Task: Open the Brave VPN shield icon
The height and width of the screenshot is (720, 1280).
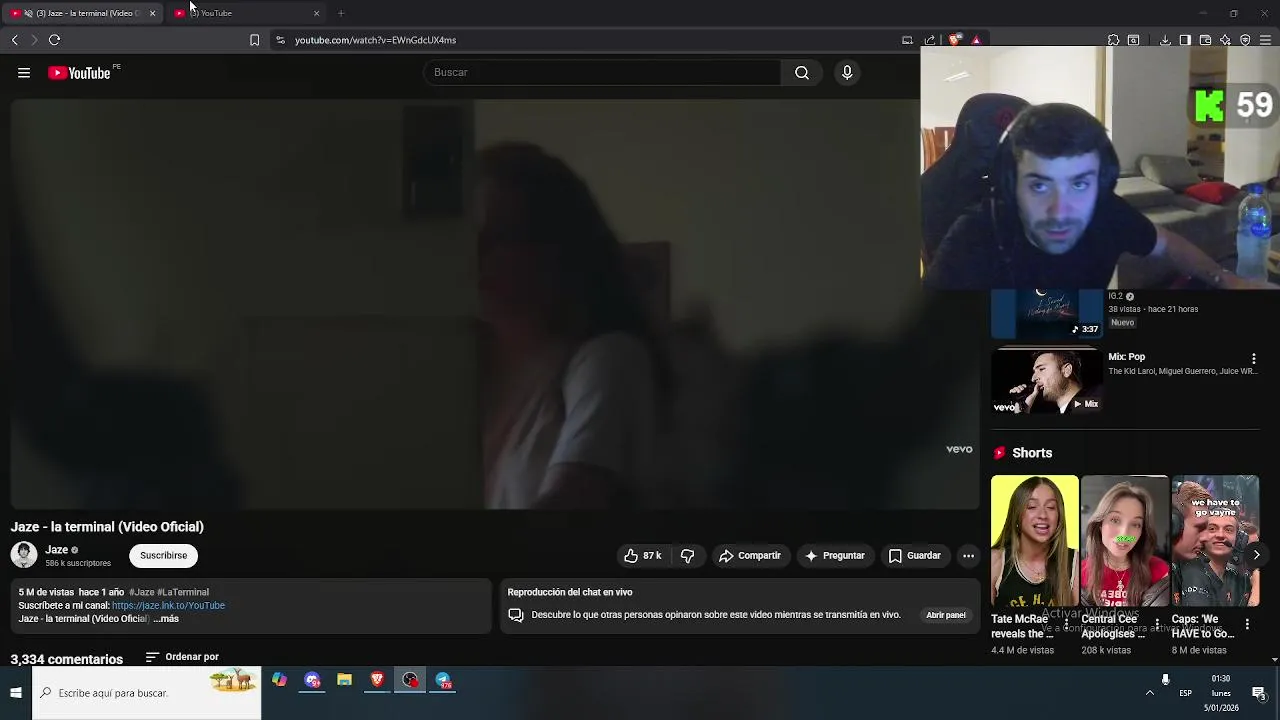Action: click(1245, 40)
